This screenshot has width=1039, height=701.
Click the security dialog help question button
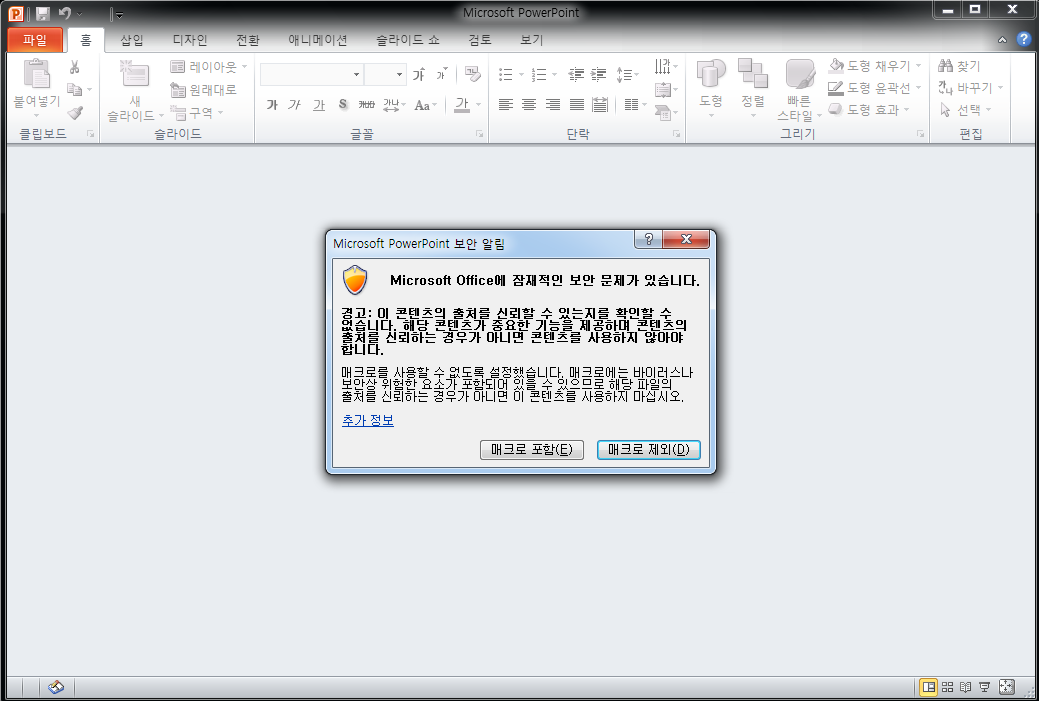click(x=649, y=239)
